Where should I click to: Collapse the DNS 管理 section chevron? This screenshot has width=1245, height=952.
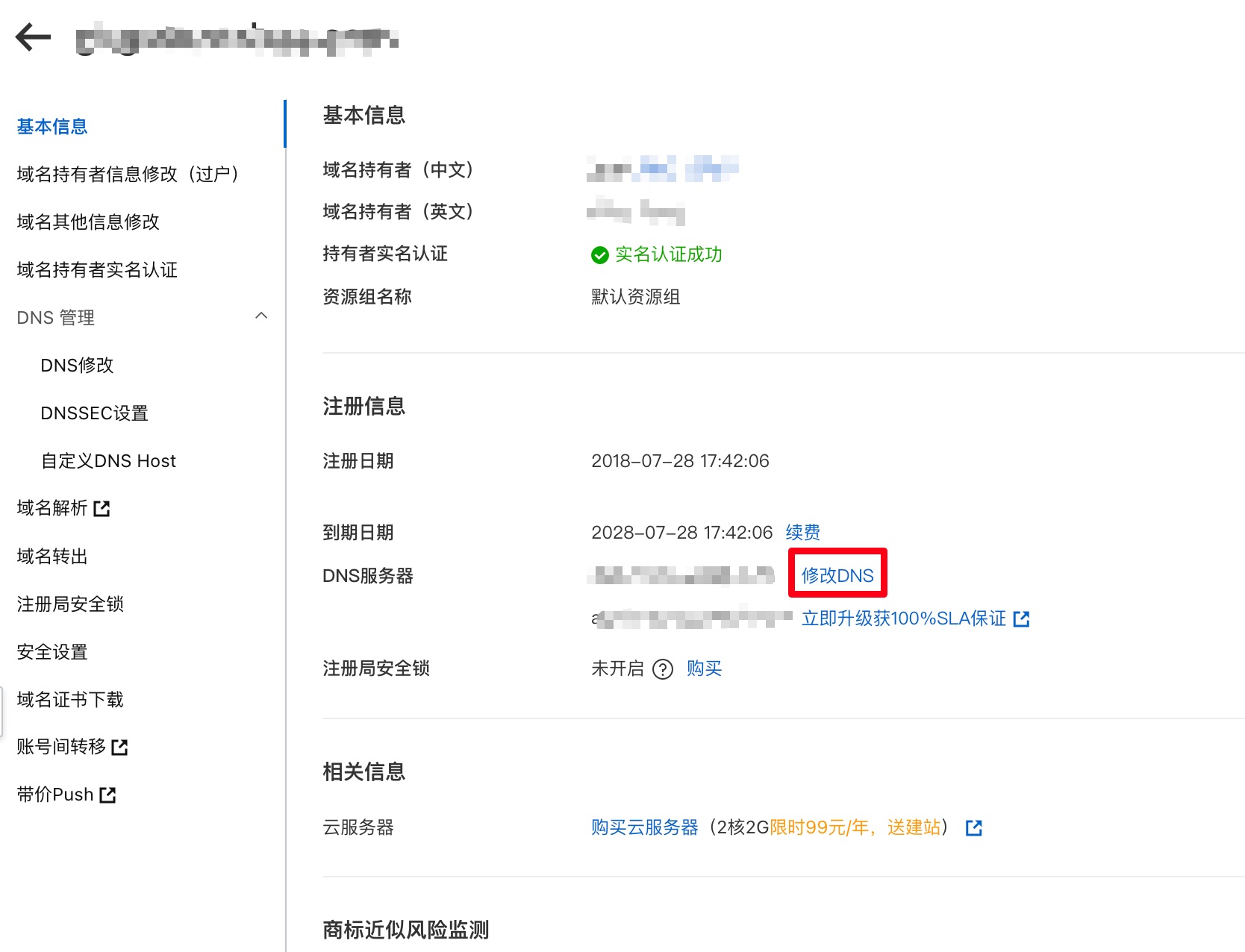coord(261,316)
